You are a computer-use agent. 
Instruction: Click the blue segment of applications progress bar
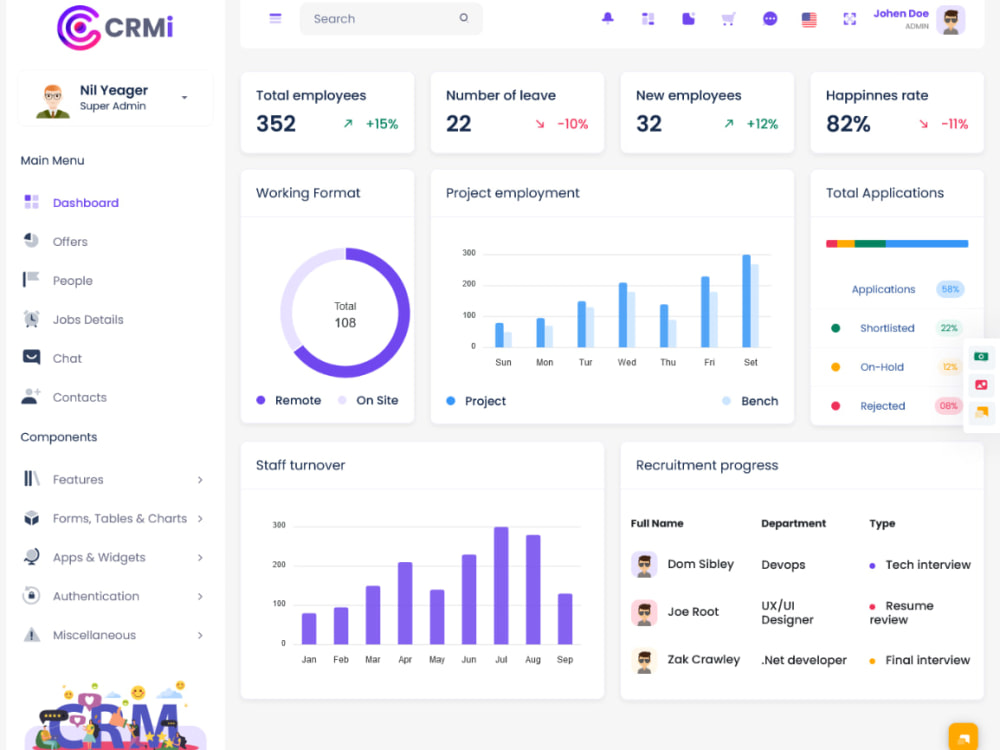click(927, 244)
